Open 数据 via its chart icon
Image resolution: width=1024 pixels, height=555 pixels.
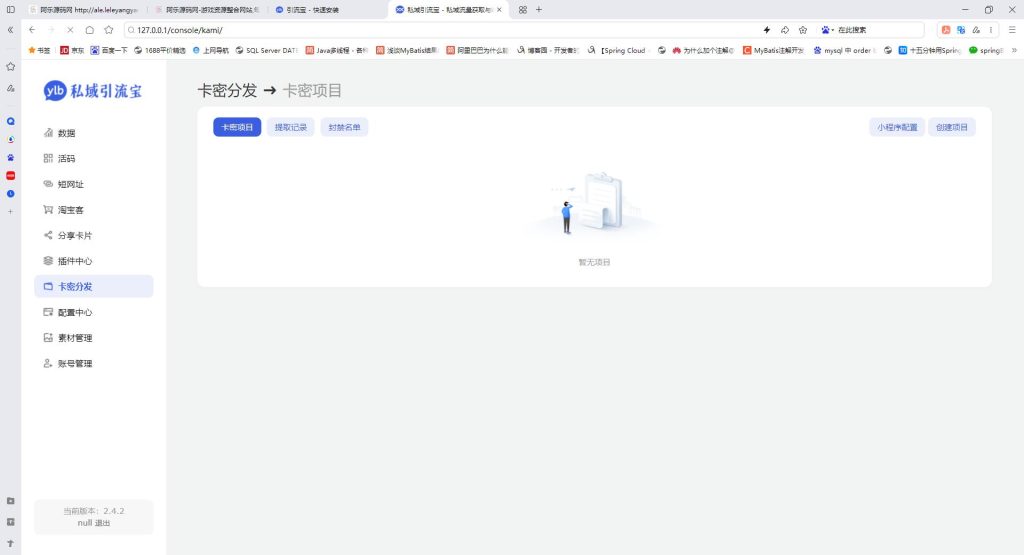click(x=48, y=133)
